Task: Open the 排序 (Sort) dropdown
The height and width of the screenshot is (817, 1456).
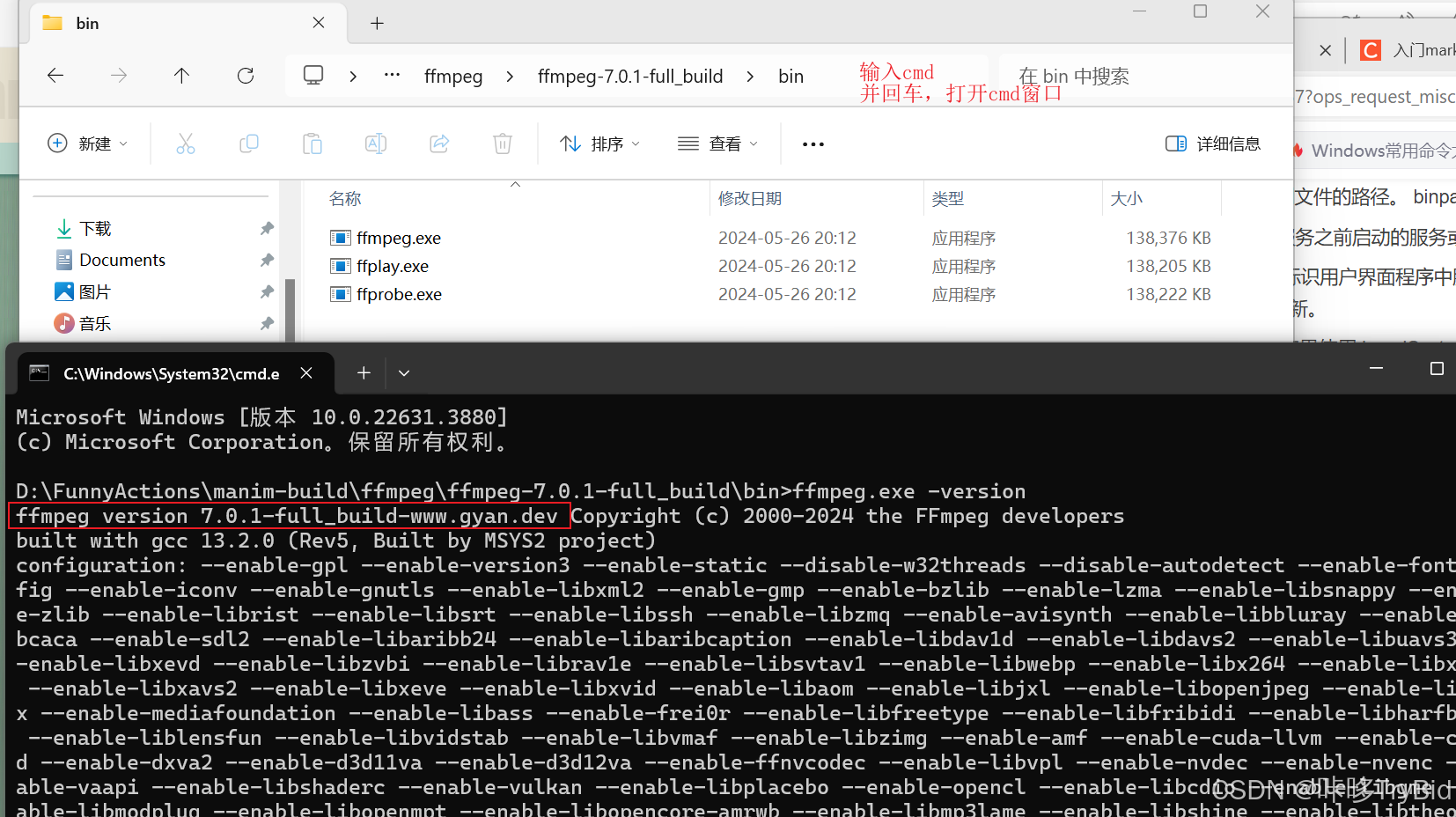Action: [x=600, y=144]
